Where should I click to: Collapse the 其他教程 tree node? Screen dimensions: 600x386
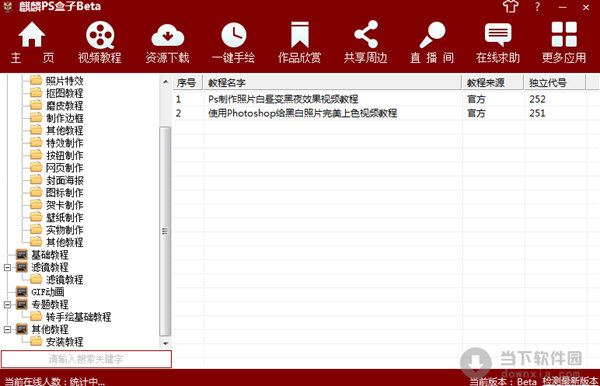click(7, 329)
